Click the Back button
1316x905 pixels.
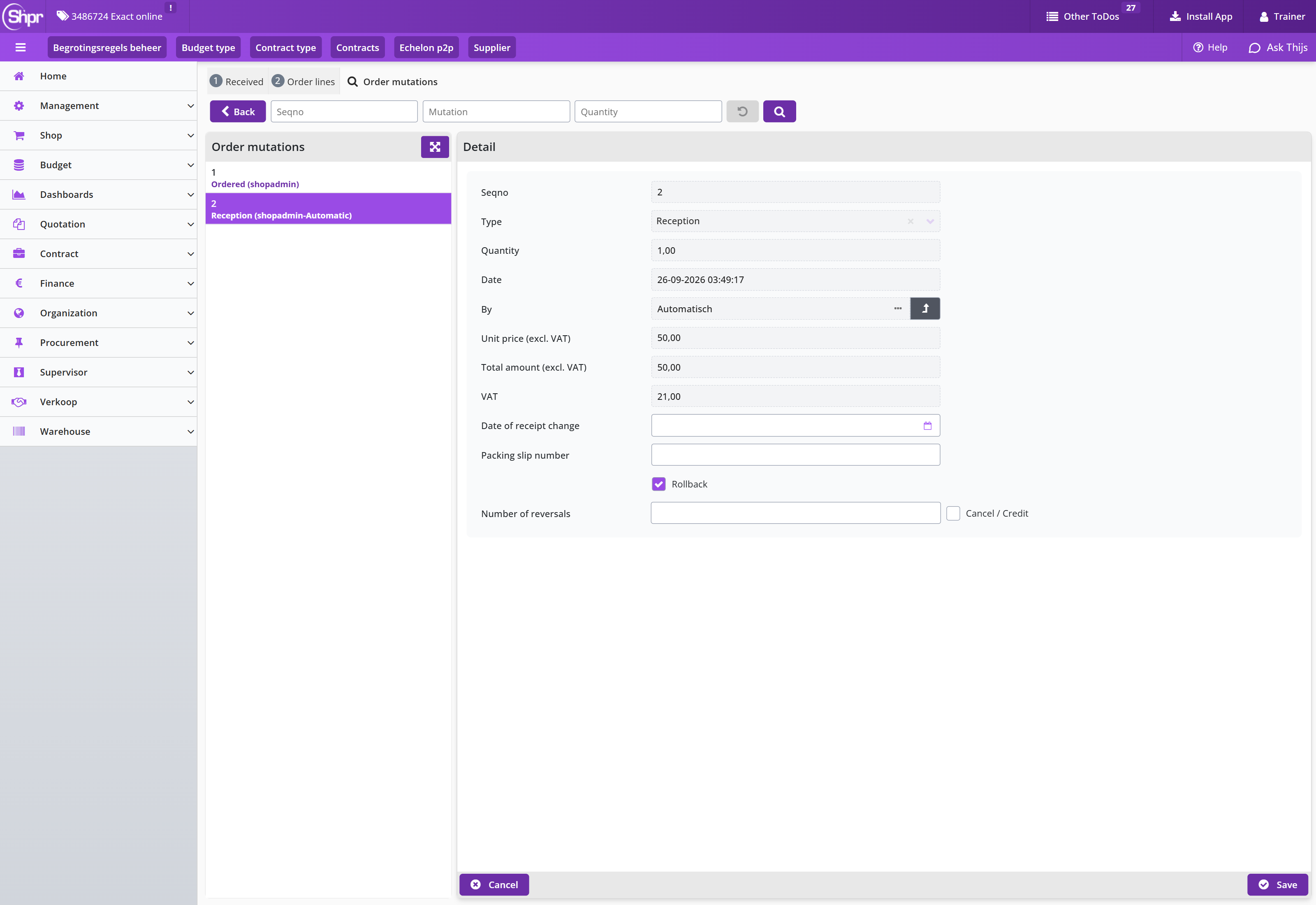pyautogui.click(x=237, y=112)
